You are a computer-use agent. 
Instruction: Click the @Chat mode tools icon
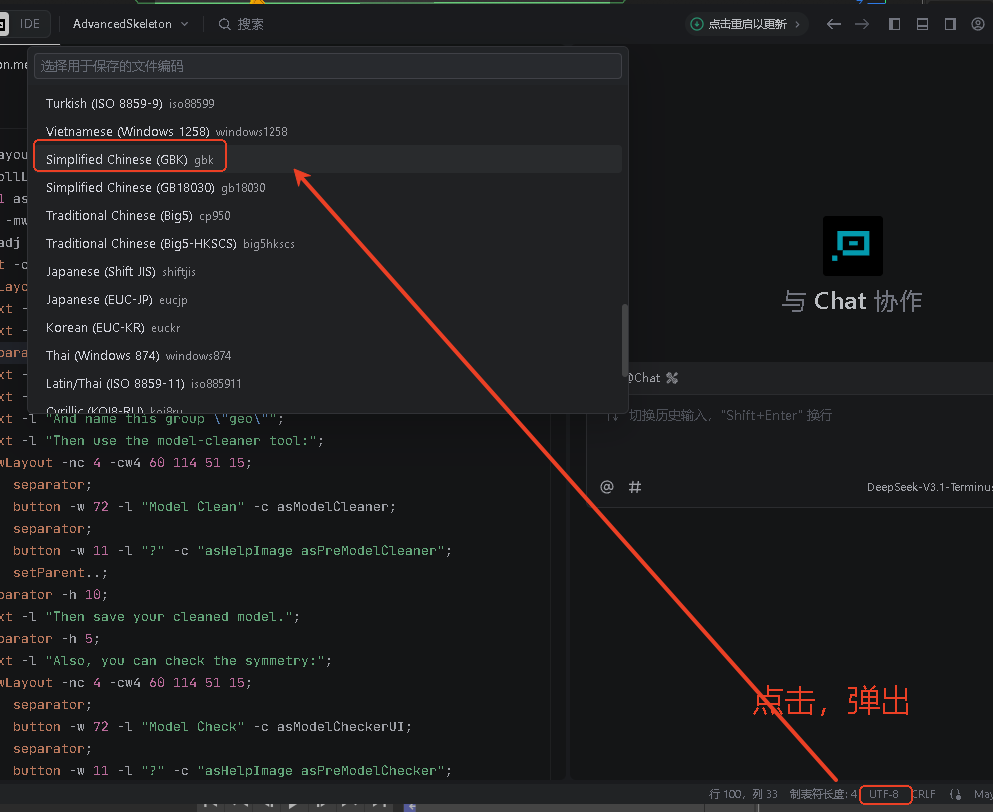[672, 378]
